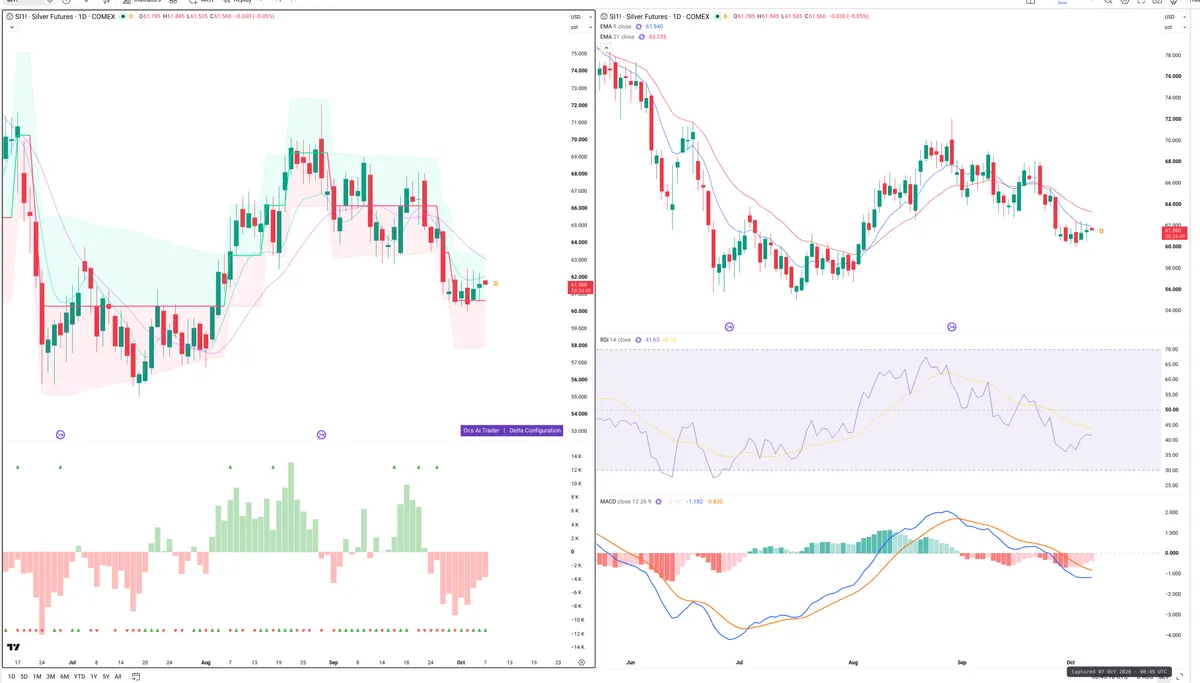Click the orange D badge in left chart header
The image size is (1200, 683).
131,16
